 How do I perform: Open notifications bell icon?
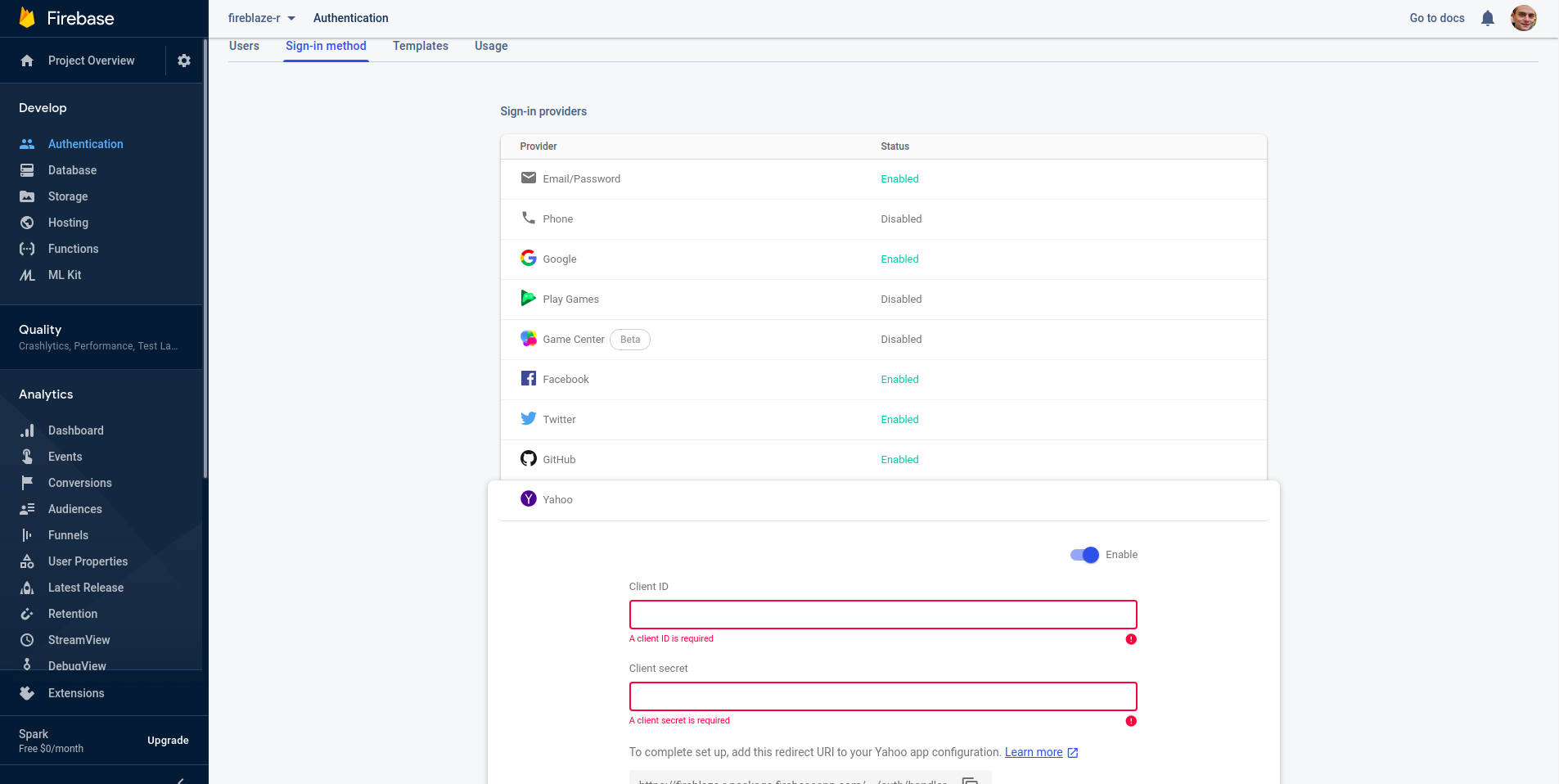1488,18
